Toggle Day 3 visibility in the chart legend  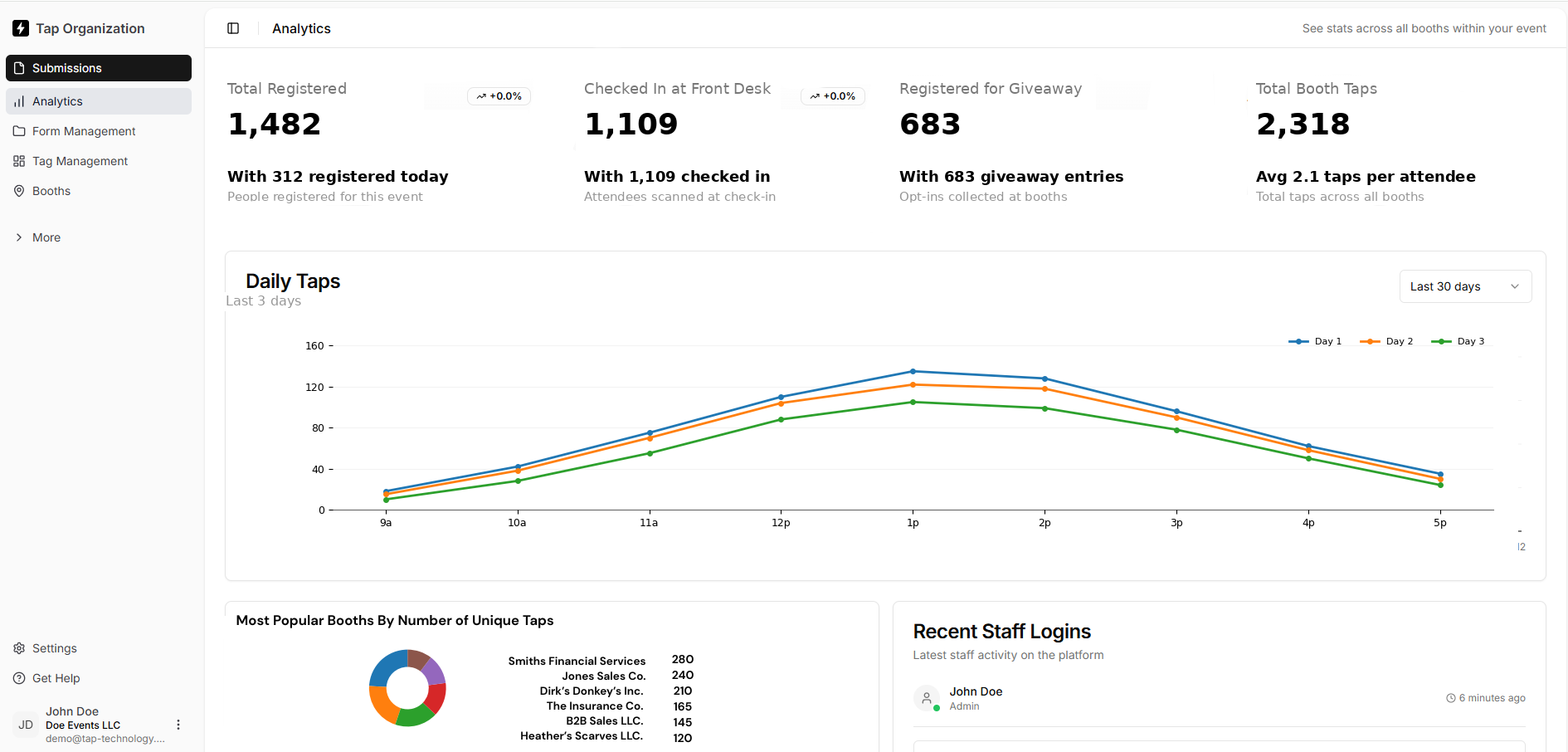pos(1458,340)
